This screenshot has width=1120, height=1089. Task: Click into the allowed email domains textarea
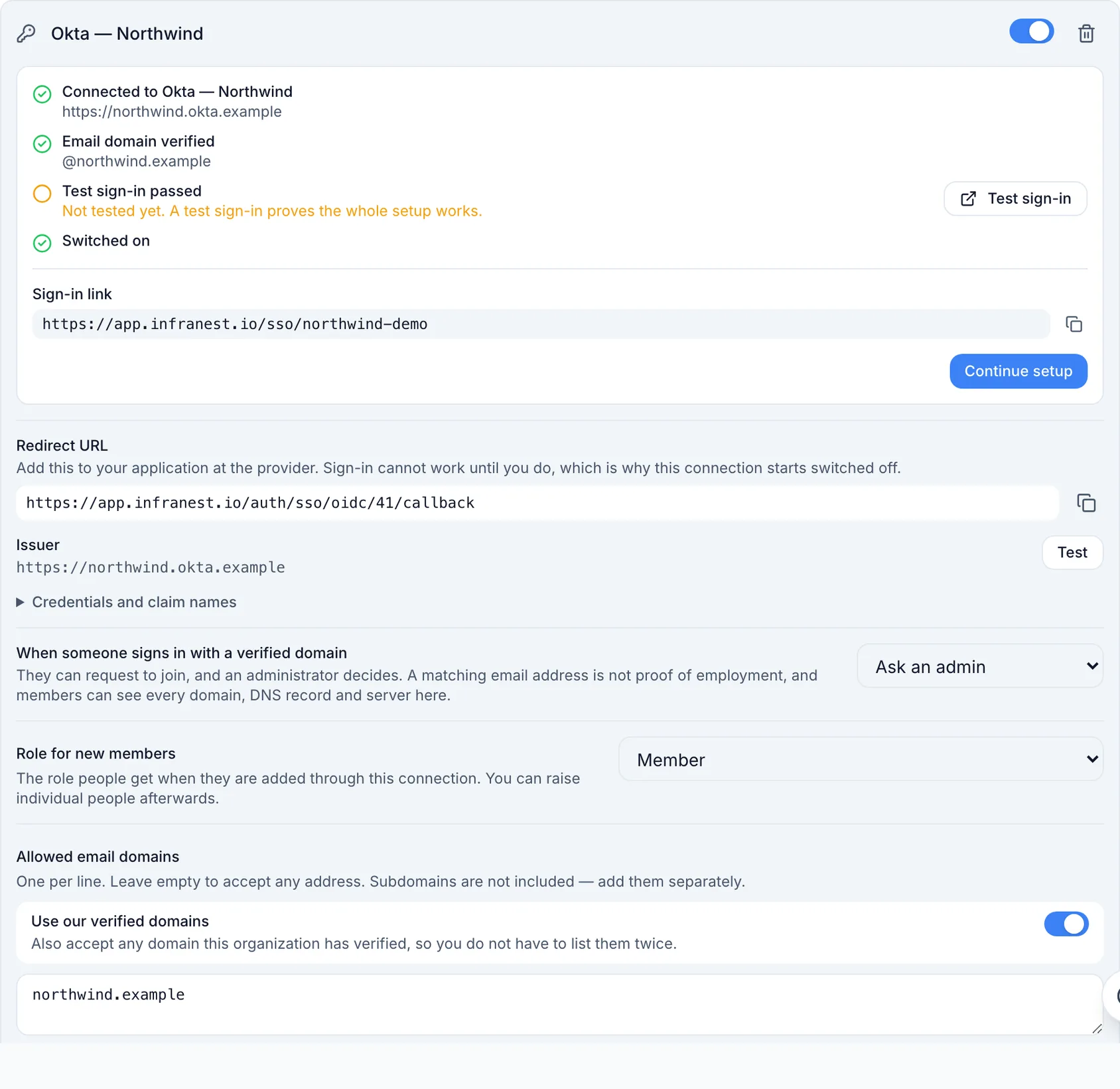coord(559,1004)
